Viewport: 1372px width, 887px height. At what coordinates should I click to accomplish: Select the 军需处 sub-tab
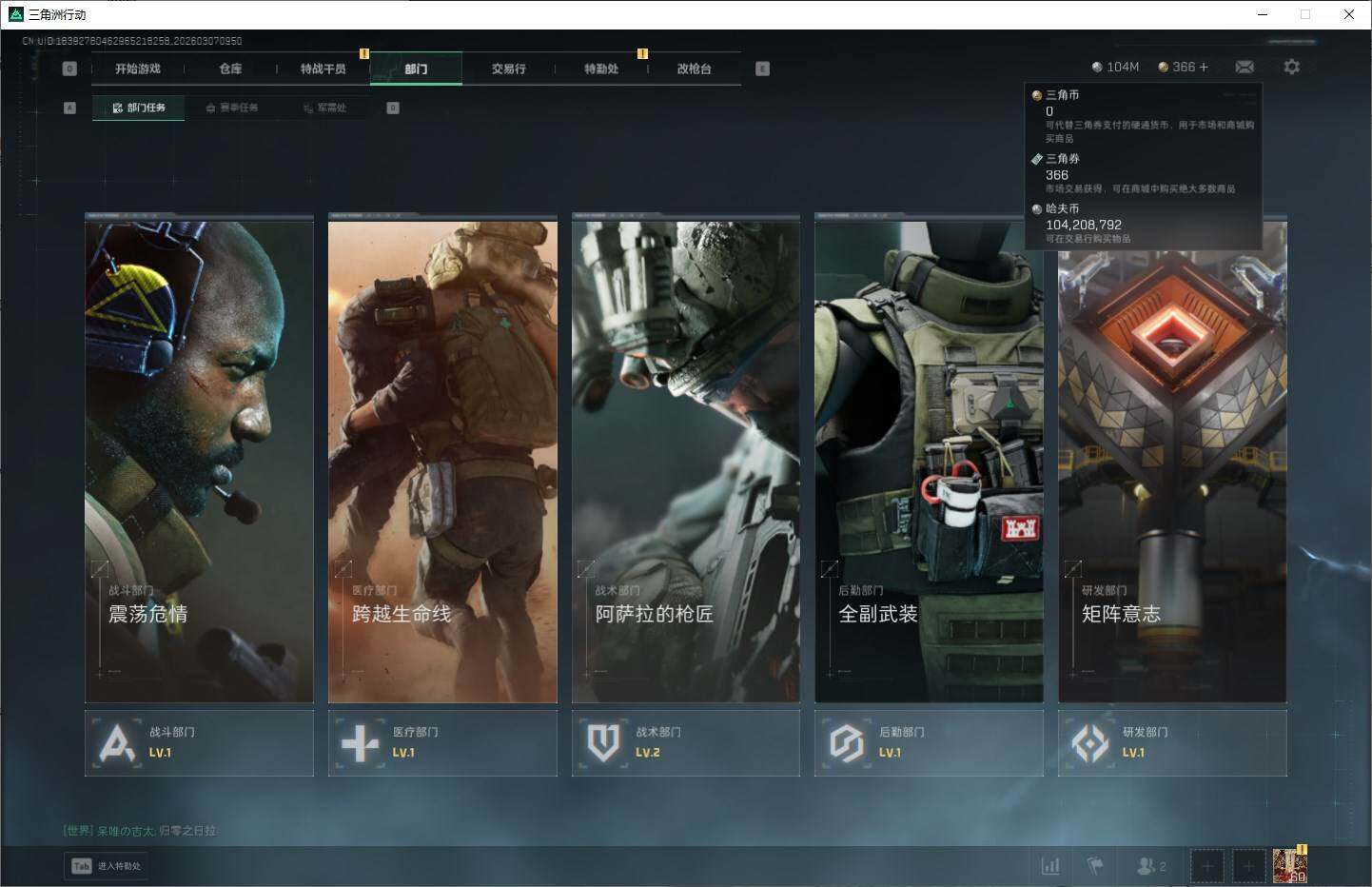click(x=325, y=108)
